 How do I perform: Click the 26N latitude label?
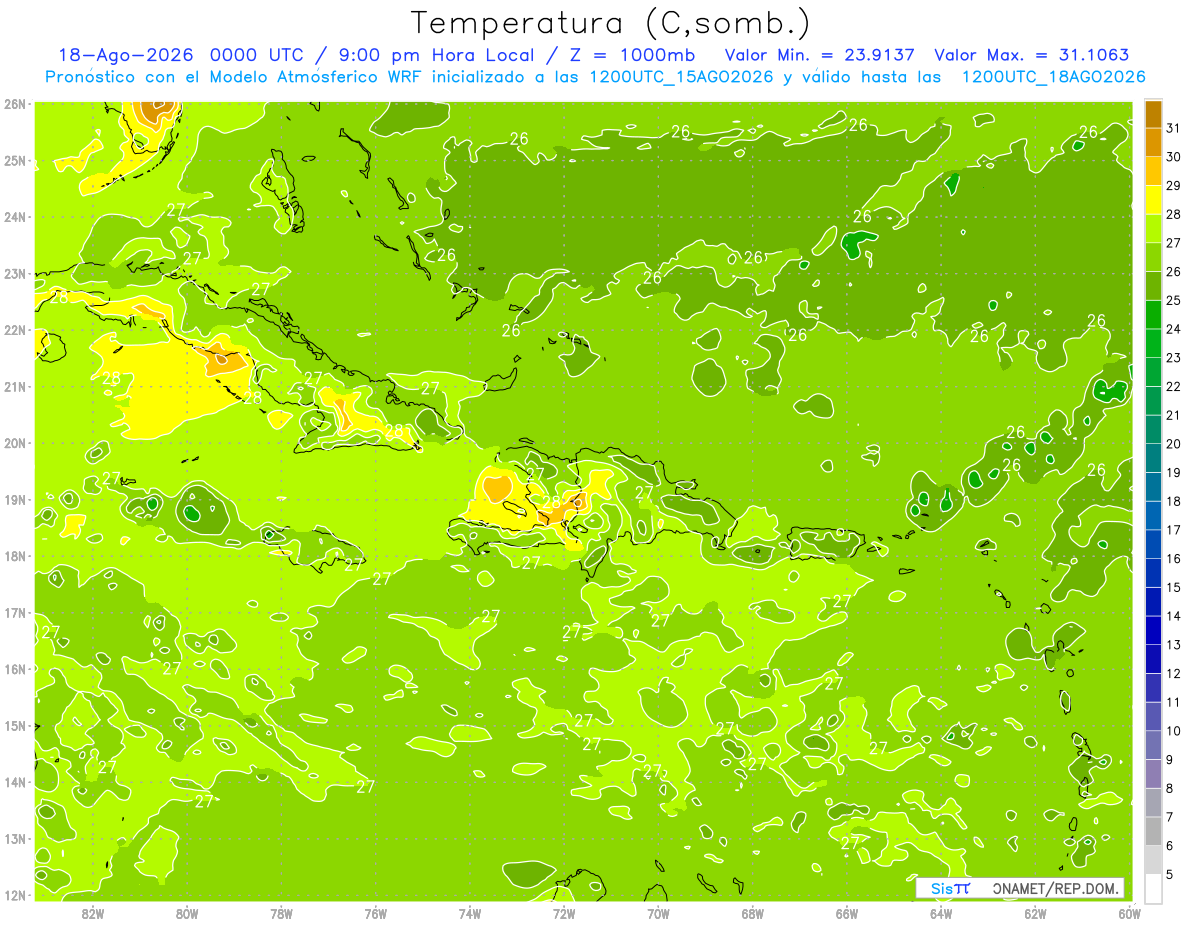pyautogui.click(x=15, y=104)
